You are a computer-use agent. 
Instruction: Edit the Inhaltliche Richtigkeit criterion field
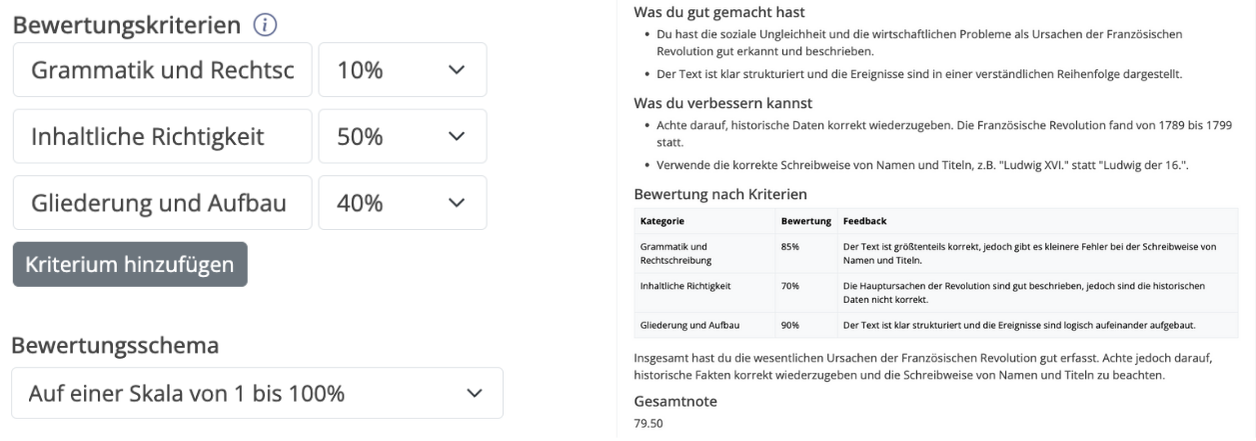163,137
